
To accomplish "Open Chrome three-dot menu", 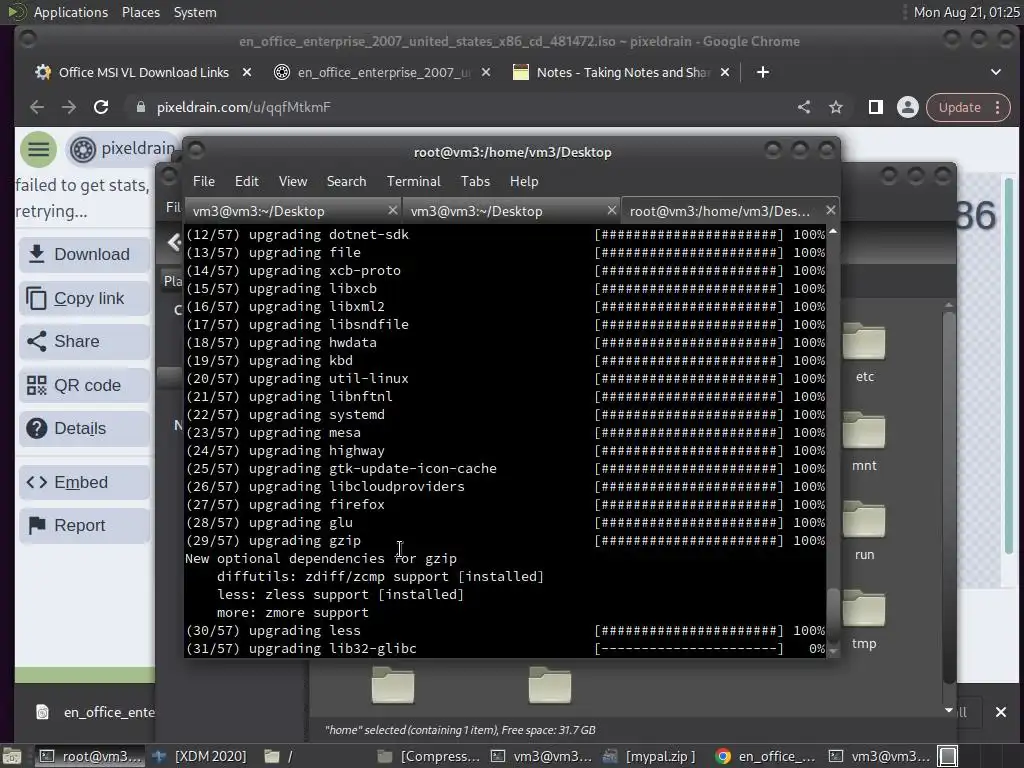I will point(998,107).
